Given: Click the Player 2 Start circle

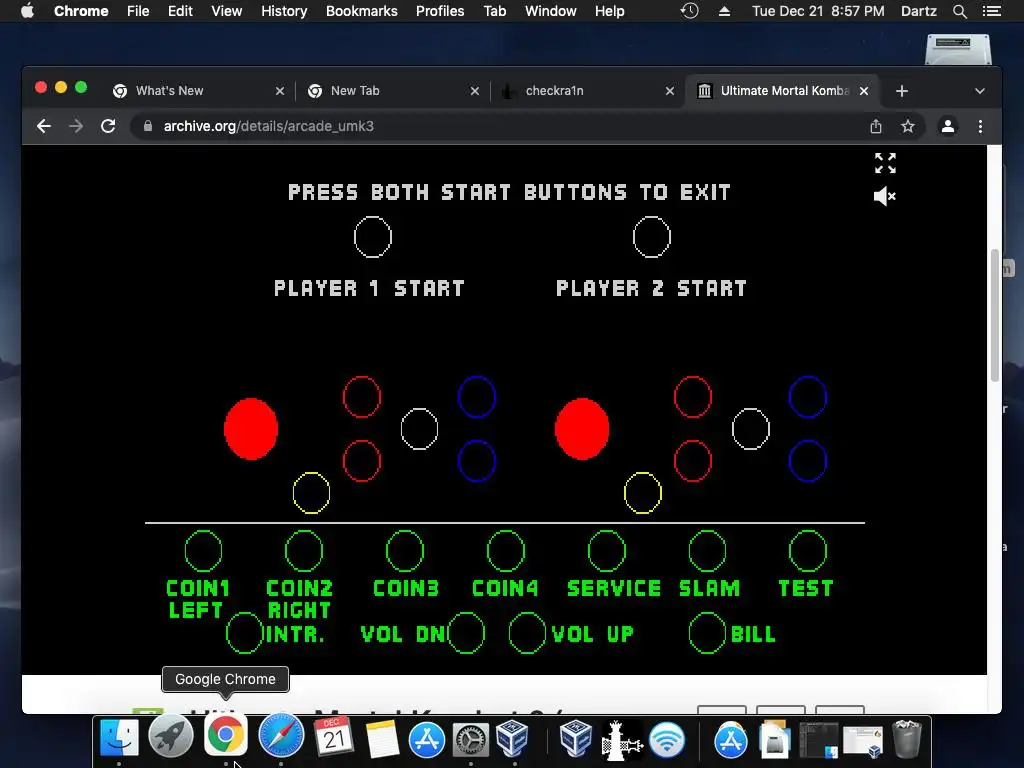Looking at the screenshot, I should click(652, 237).
